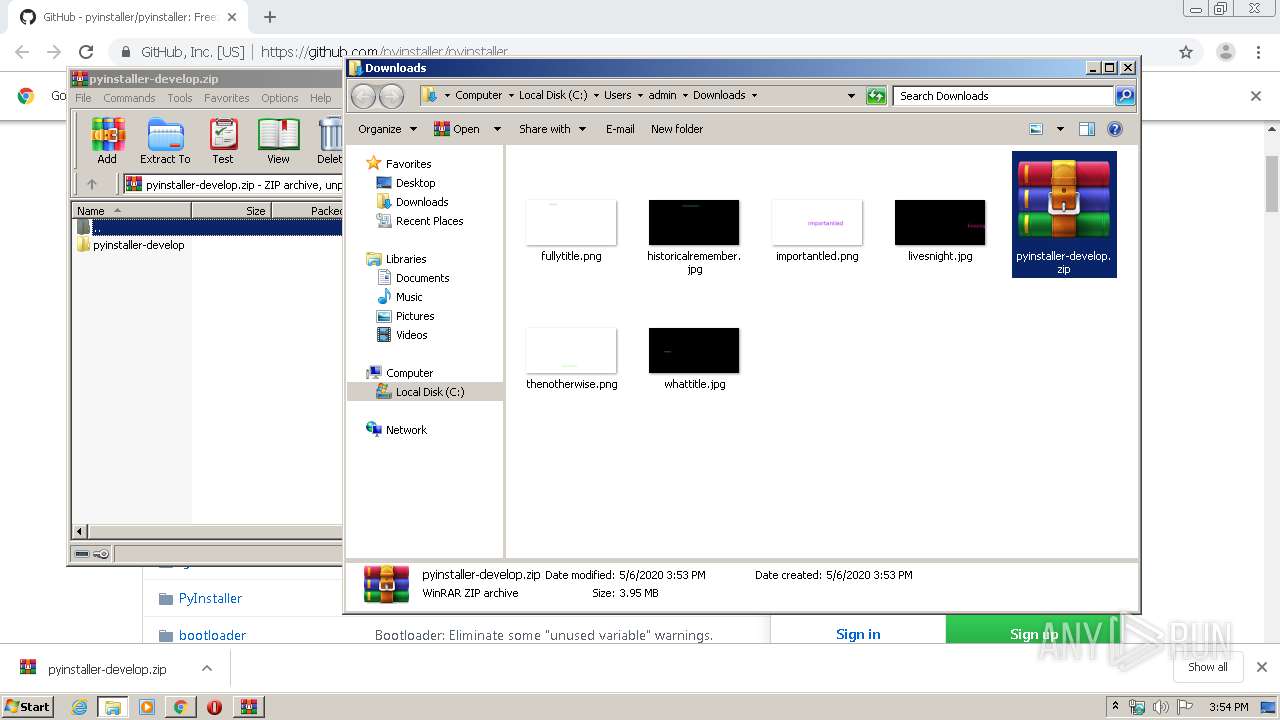Click WinRAR View toolbar icon

278,140
